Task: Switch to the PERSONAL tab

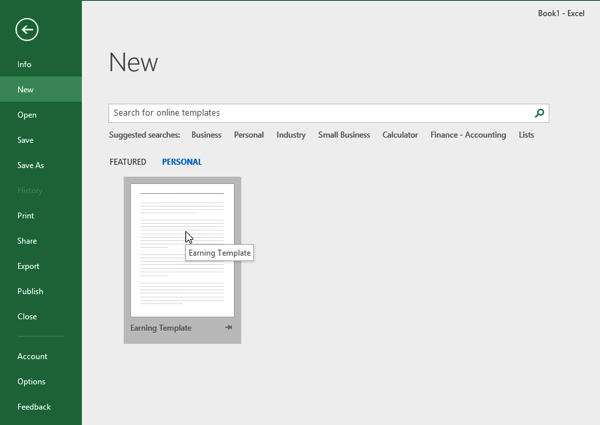Action: [x=181, y=162]
